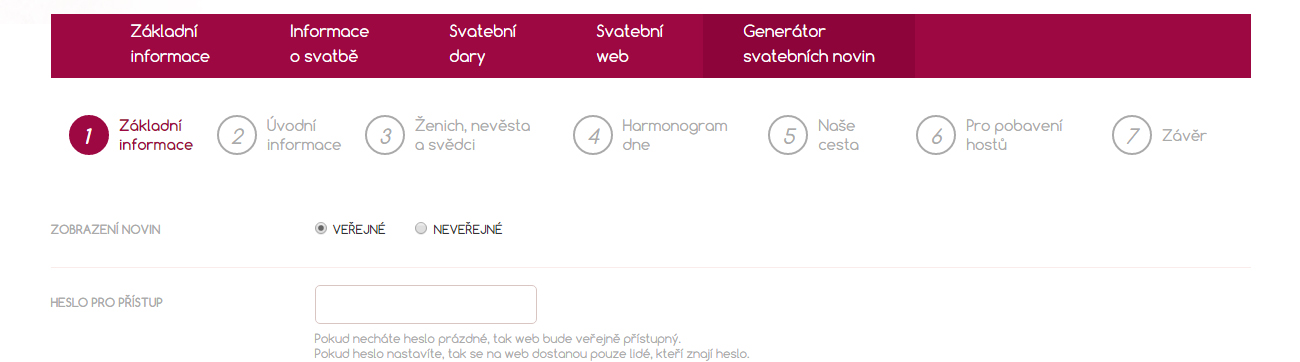1300x362 pixels.
Task: Click the step 6 circle icon
Action: pos(936,136)
